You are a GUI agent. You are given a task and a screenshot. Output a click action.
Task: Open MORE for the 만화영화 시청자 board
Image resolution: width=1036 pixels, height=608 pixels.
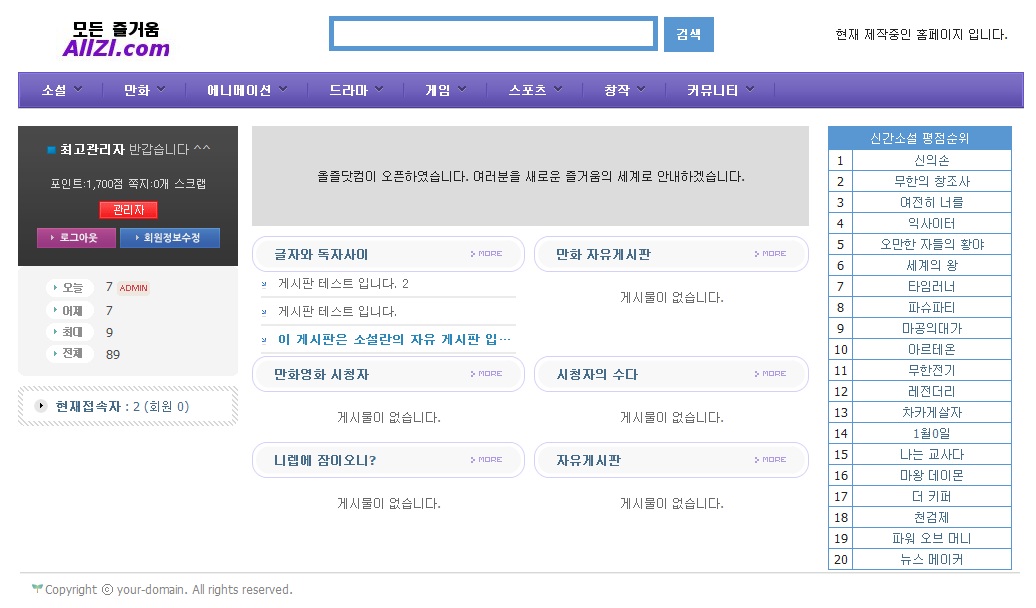tap(487, 374)
